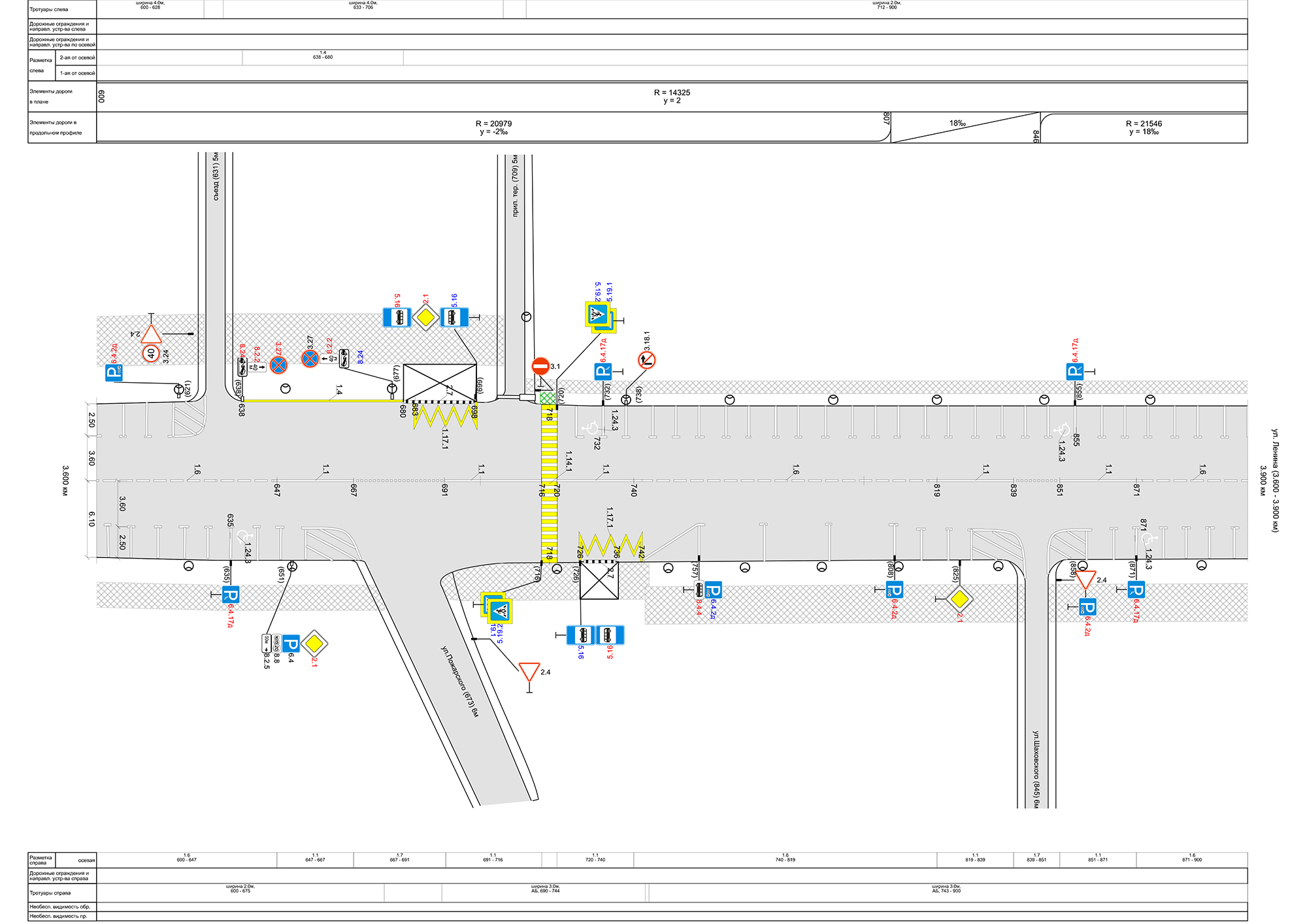The height and width of the screenshot is (924, 1307).
Task: Click the red No Entry sign 3.1
Action: point(540,366)
